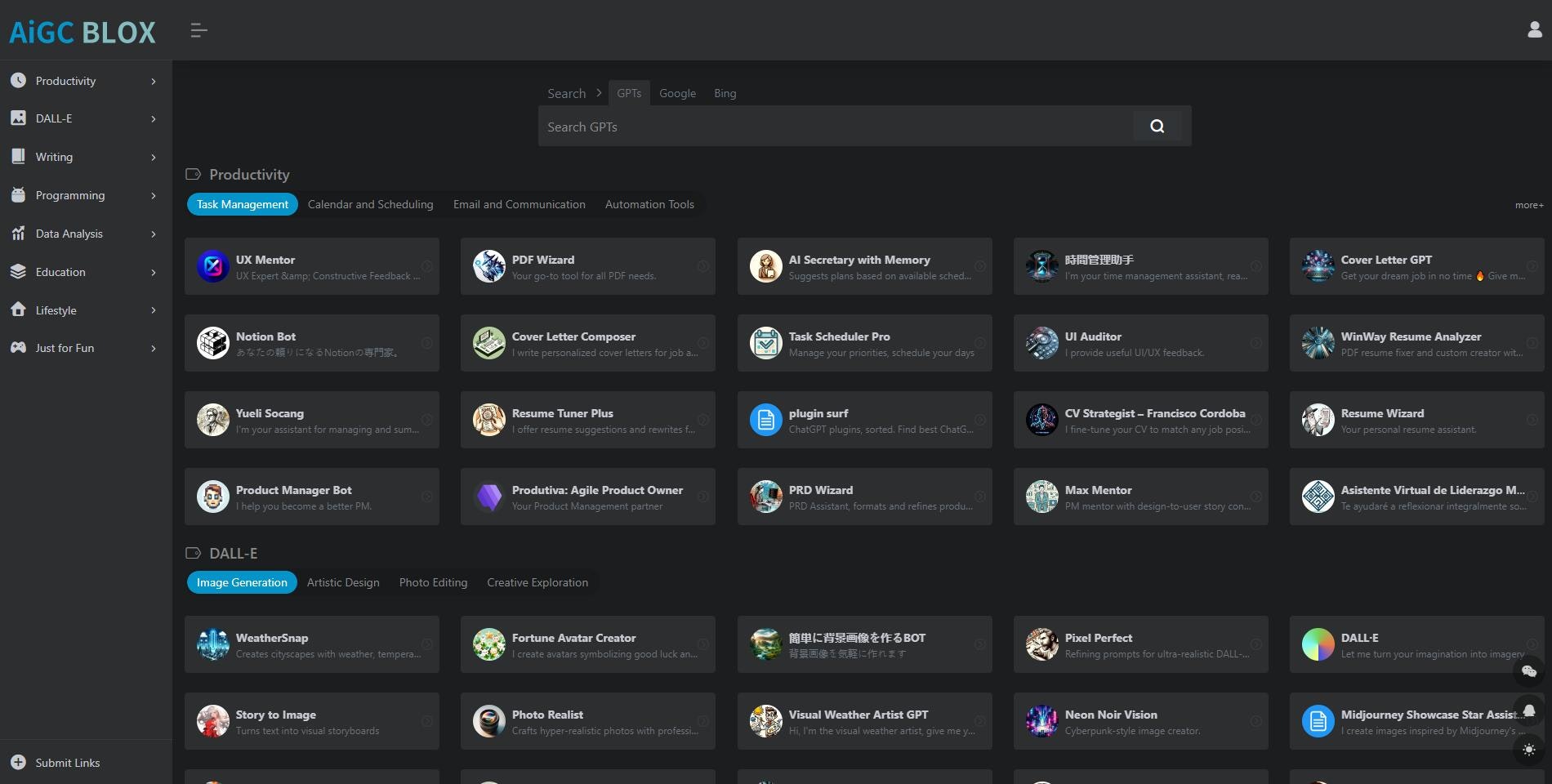Open the Pixel Perfect card
The width and height of the screenshot is (1552, 784).
(x=1140, y=644)
